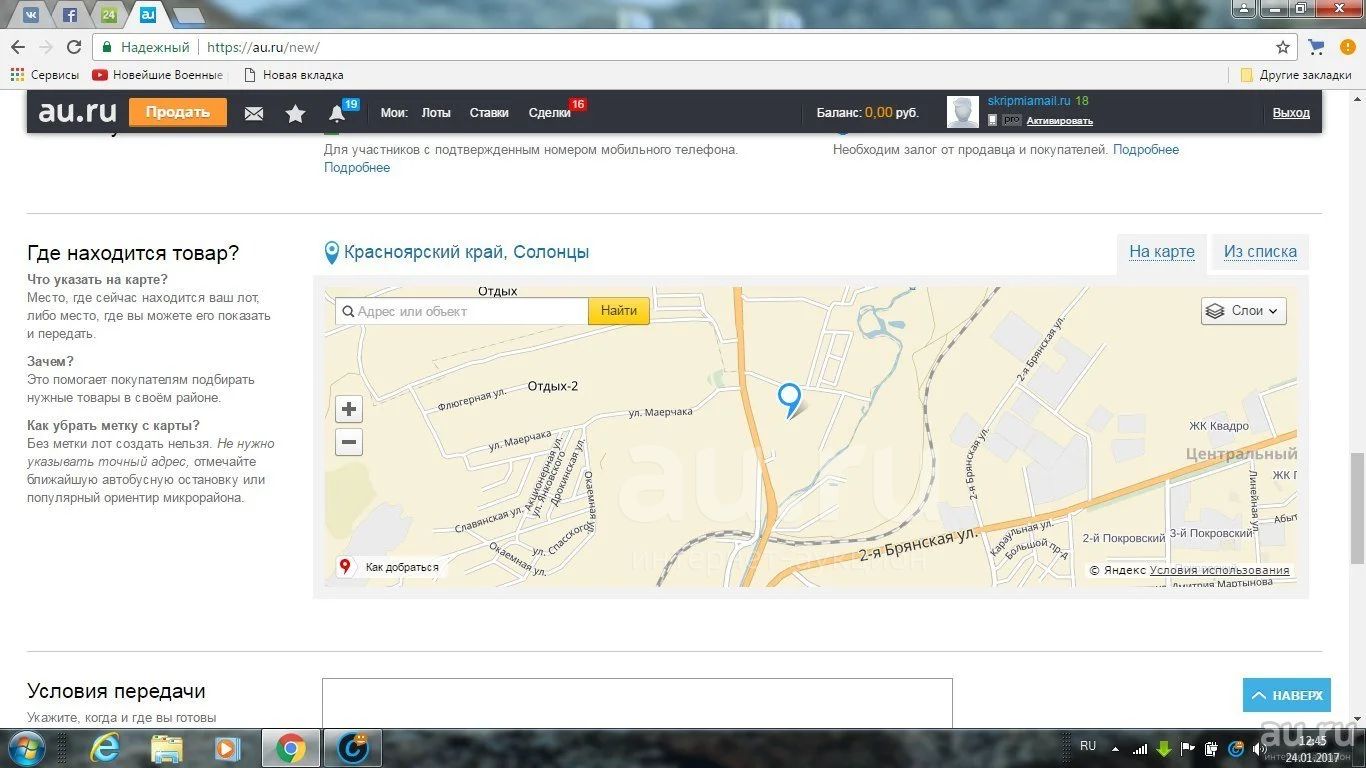Launch Internet Explorer from taskbar
This screenshot has width=1366, height=768.
104,748
